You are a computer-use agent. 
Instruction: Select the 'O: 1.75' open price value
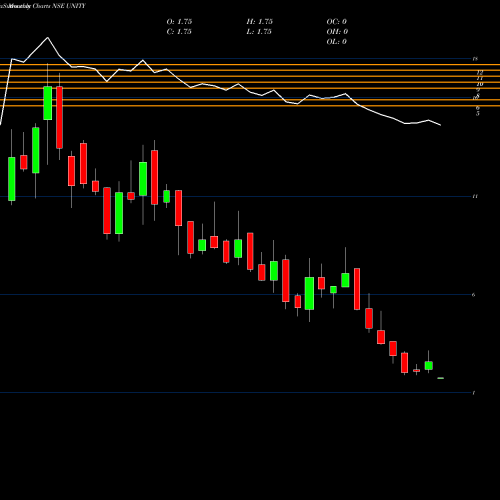(179, 22)
